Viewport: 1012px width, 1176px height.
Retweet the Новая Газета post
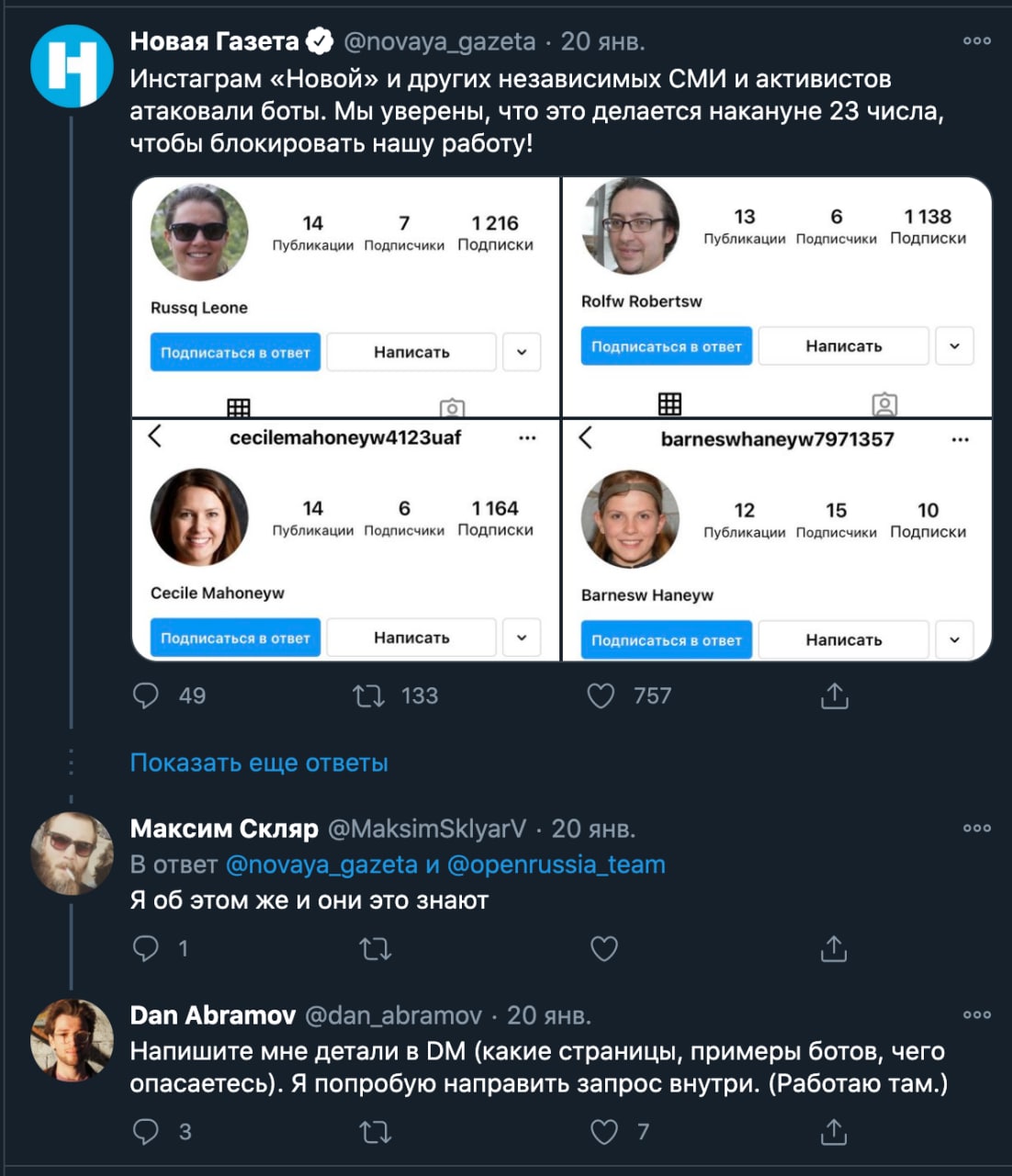pyautogui.click(x=369, y=695)
